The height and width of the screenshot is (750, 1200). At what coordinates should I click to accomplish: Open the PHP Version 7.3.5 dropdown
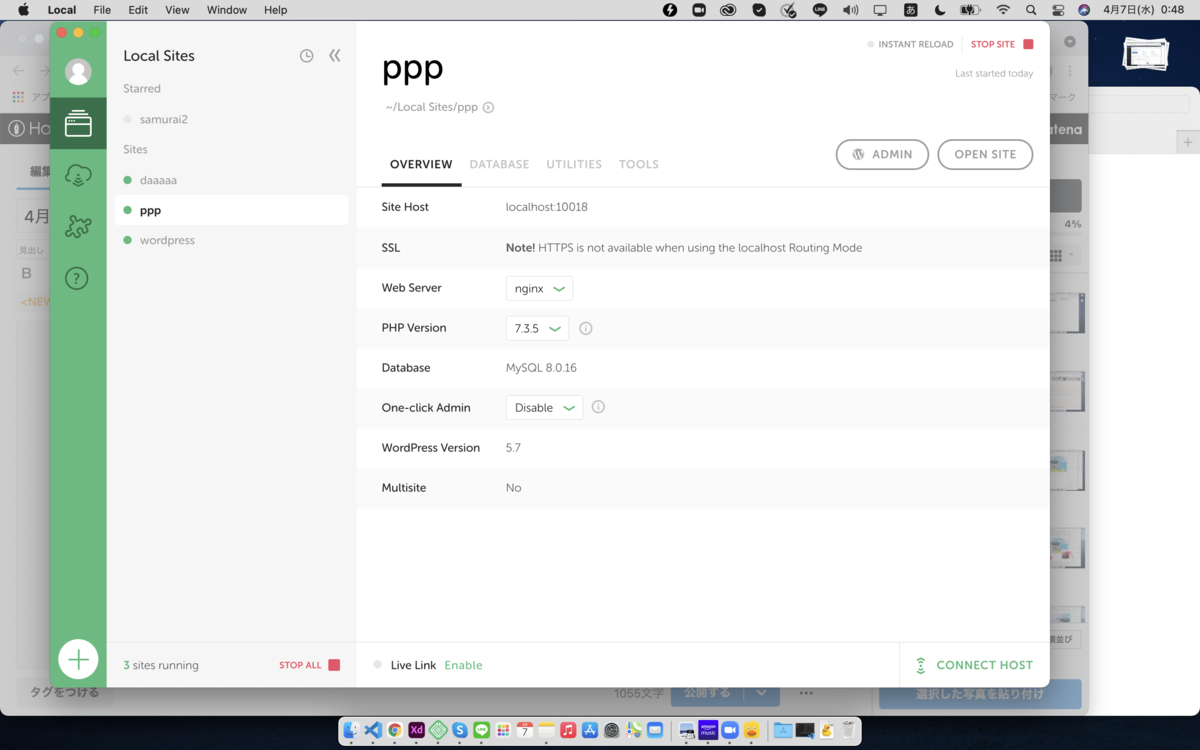click(x=537, y=328)
